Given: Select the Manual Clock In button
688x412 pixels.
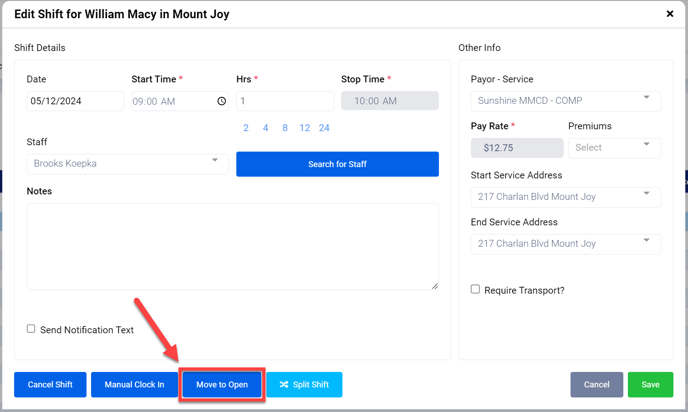Looking at the screenshot, I should (x=134, y=384).
